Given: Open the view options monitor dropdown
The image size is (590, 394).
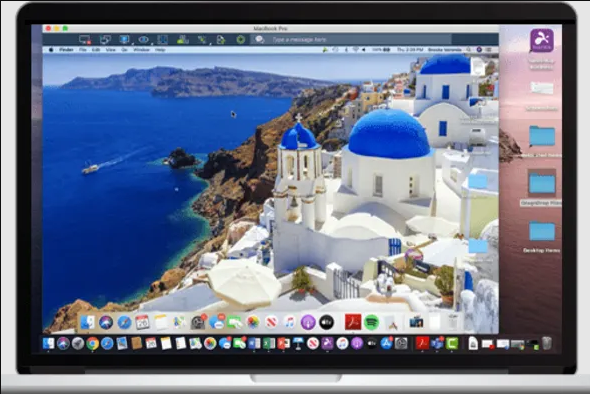Looking at the screenshot, I should (x=124, y=39).
